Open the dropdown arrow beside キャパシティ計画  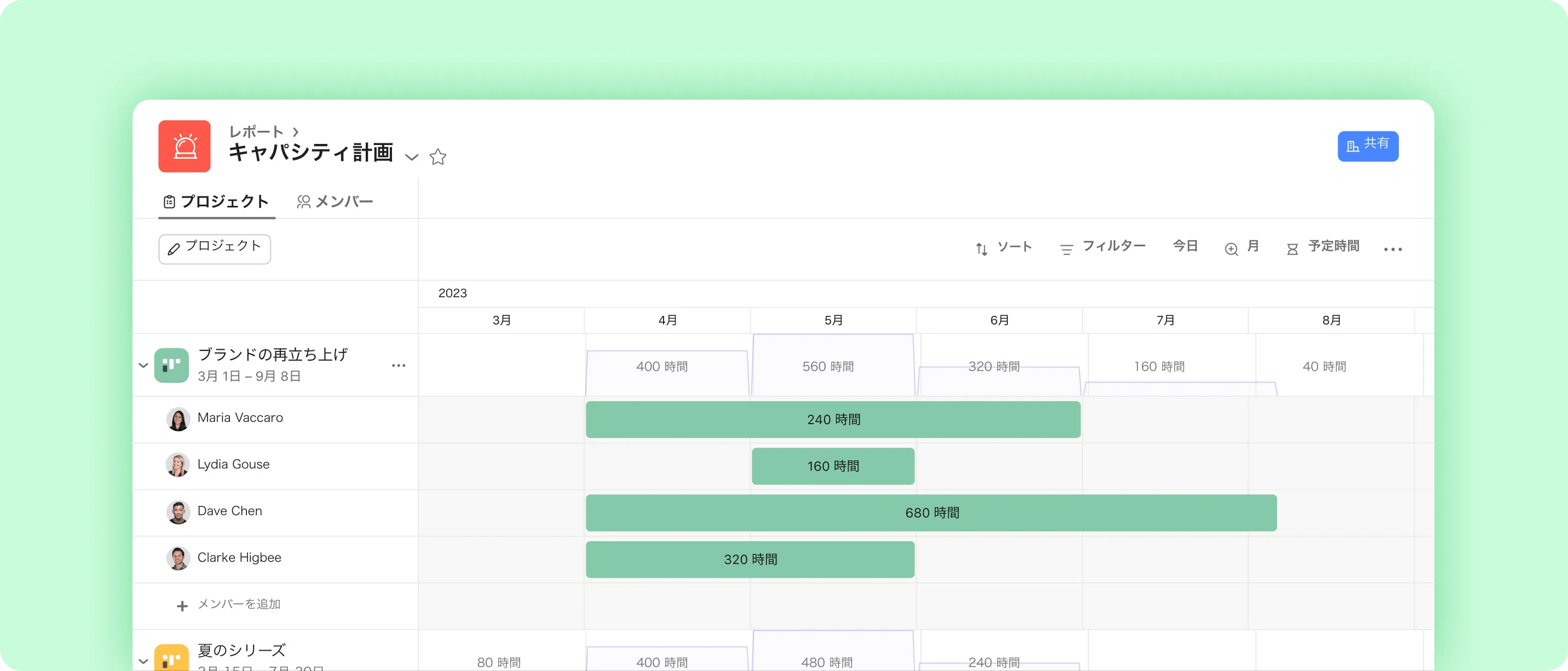pyautogui.click(x=412, y=157)
